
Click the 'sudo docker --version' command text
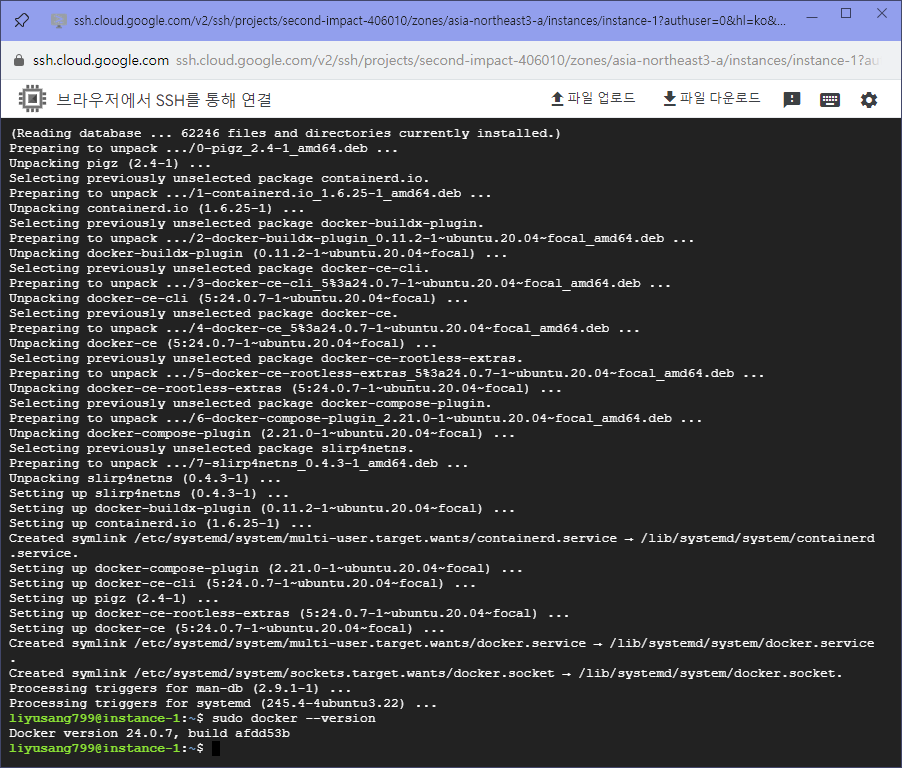(293, 719)
